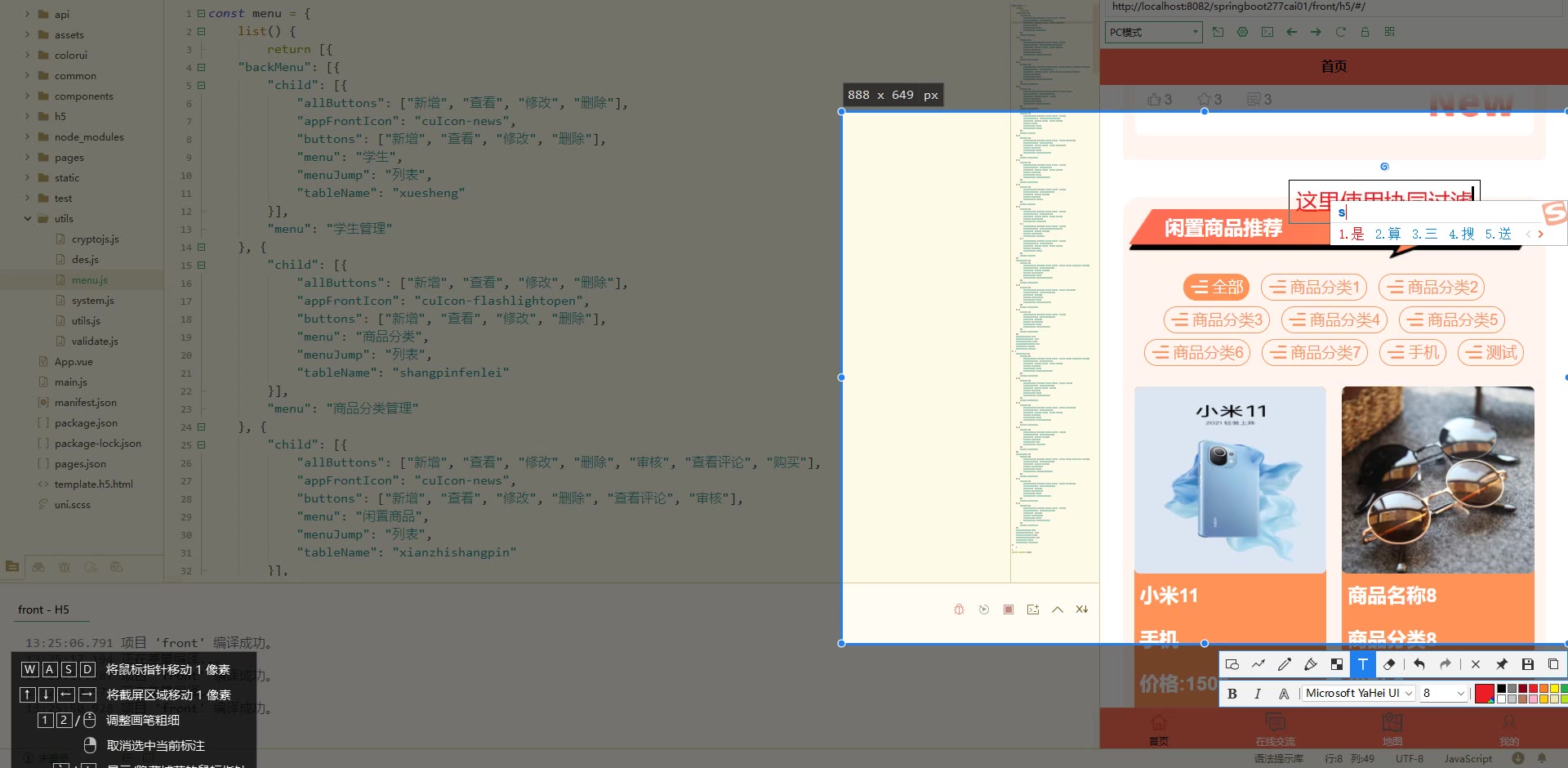
Task: Toggle the preview lock icon
Action: click(x=1365, y=32)
